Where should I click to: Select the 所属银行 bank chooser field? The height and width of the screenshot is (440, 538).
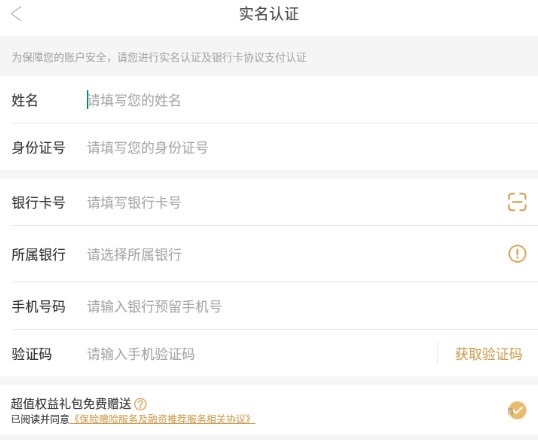click(x=295, y=254)
